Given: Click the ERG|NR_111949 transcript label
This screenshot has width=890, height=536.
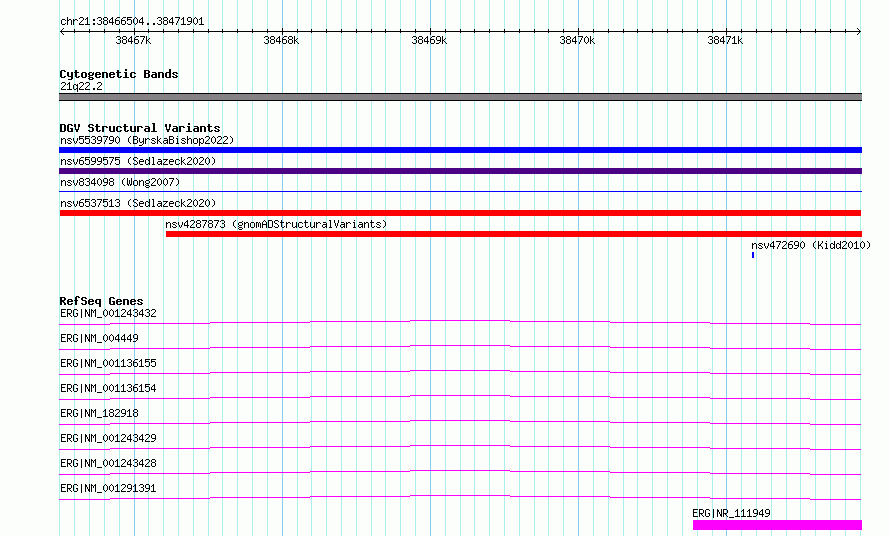Looking at the screenshot, I should pyautogui.click(x=731, y=513).
